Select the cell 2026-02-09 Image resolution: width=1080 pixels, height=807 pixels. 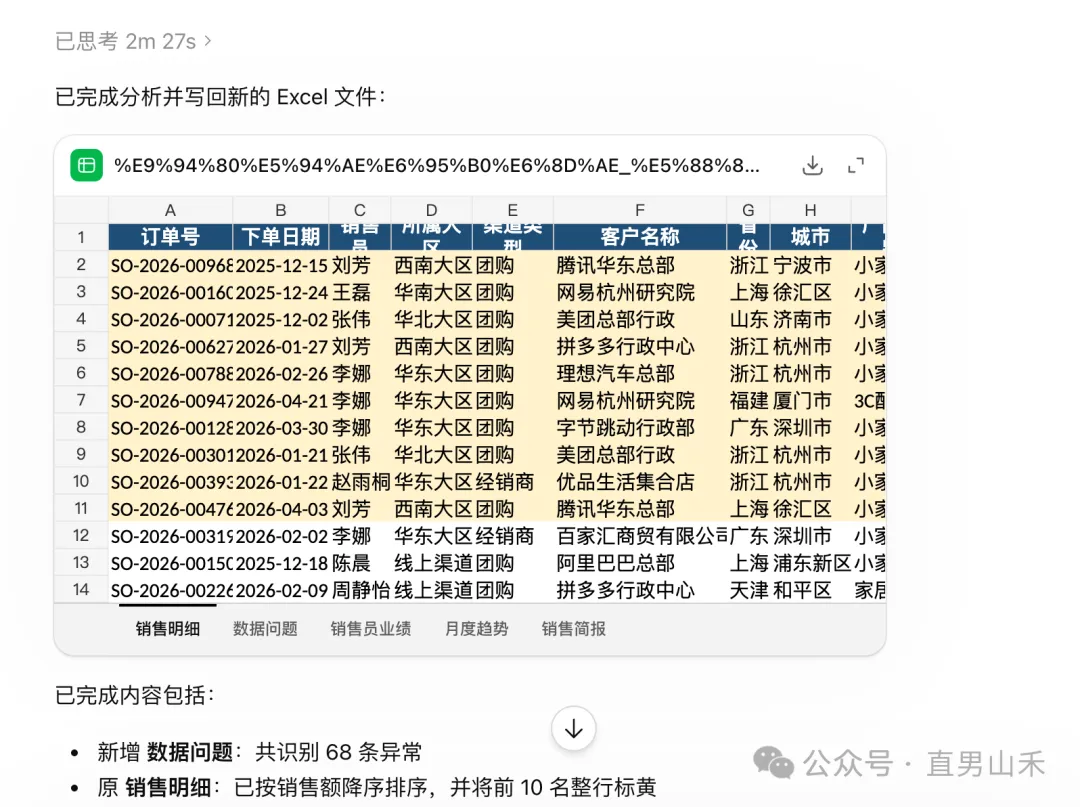(x=280, y=590)
